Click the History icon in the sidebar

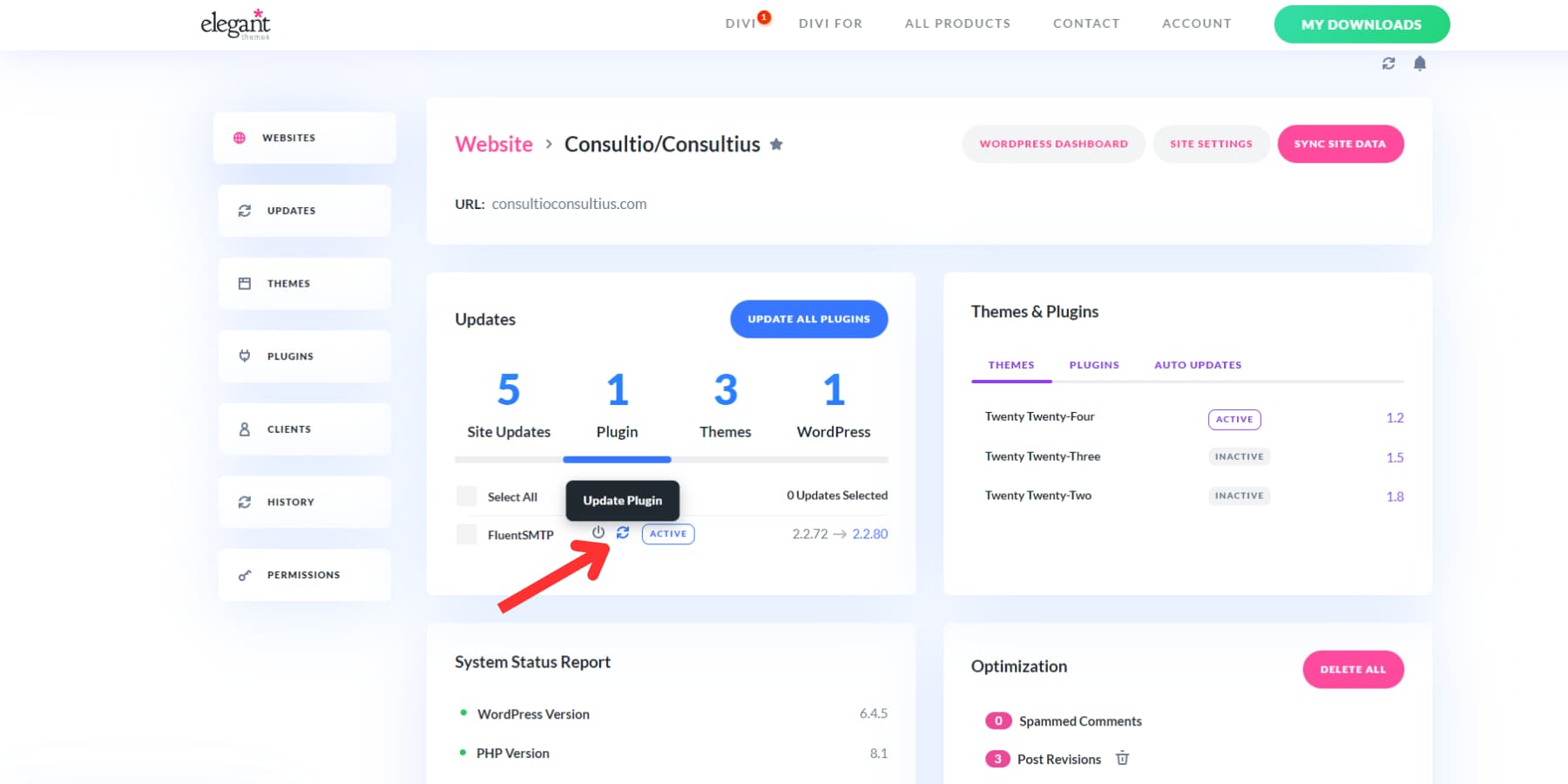244,501
